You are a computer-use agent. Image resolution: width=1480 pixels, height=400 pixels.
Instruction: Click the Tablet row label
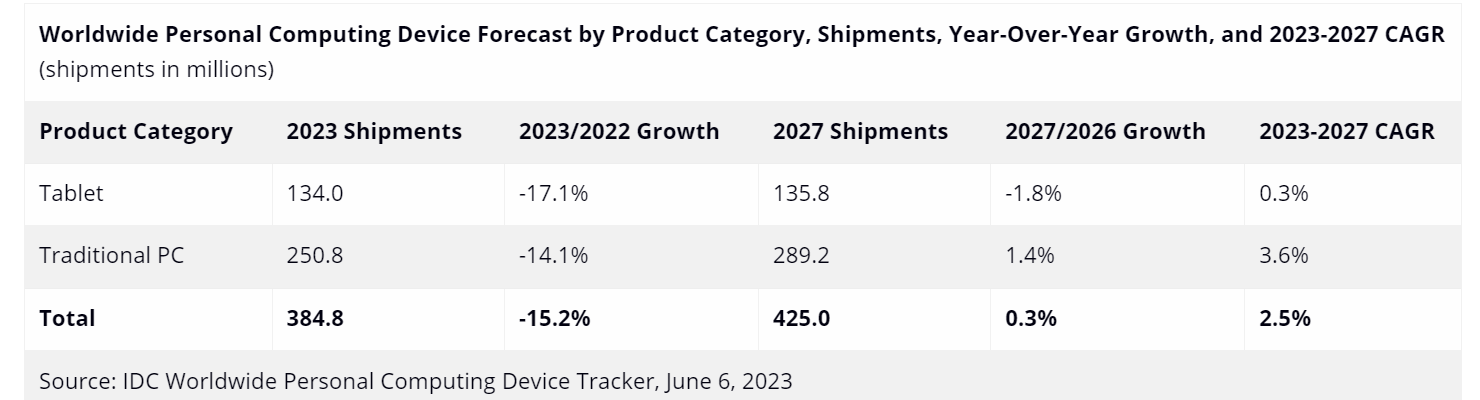(x=71, y=194)
